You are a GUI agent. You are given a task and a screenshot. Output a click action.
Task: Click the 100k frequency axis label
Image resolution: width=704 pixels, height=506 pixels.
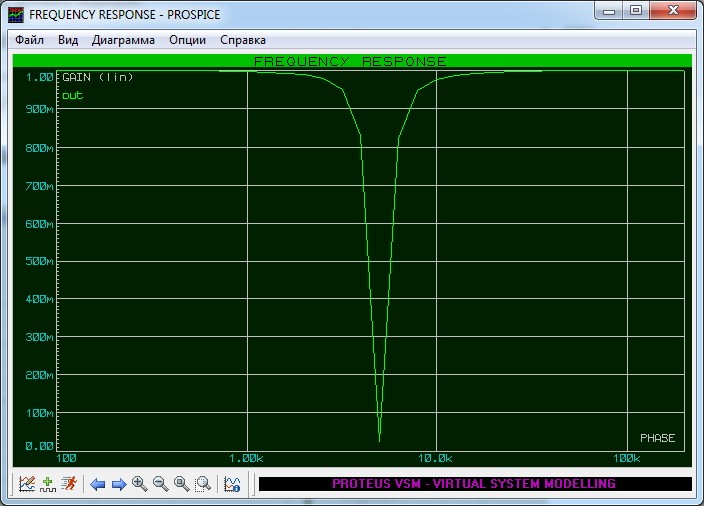[x=627, y=458]
